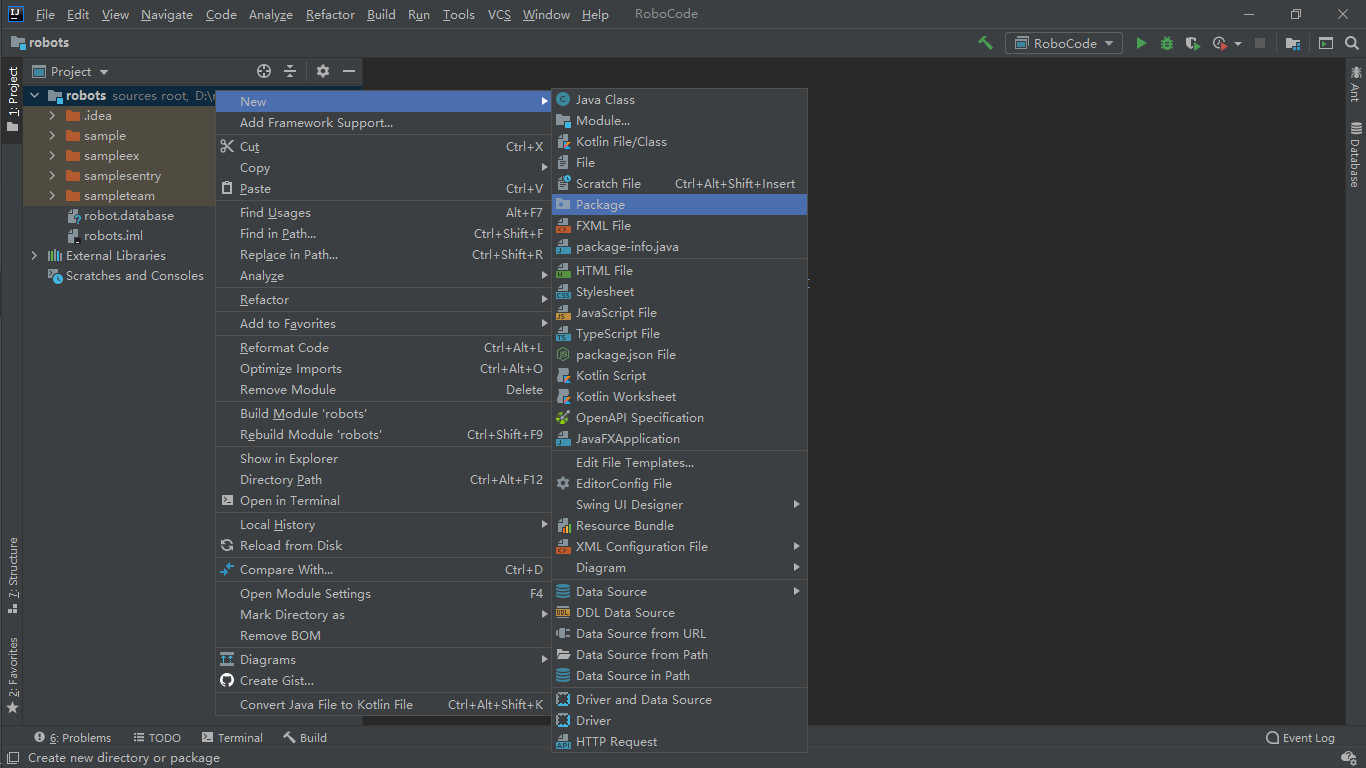The height and width of the screenshot is (768, 1366).
Task: Select HTTP Request entry
Action: coord(679,742)
